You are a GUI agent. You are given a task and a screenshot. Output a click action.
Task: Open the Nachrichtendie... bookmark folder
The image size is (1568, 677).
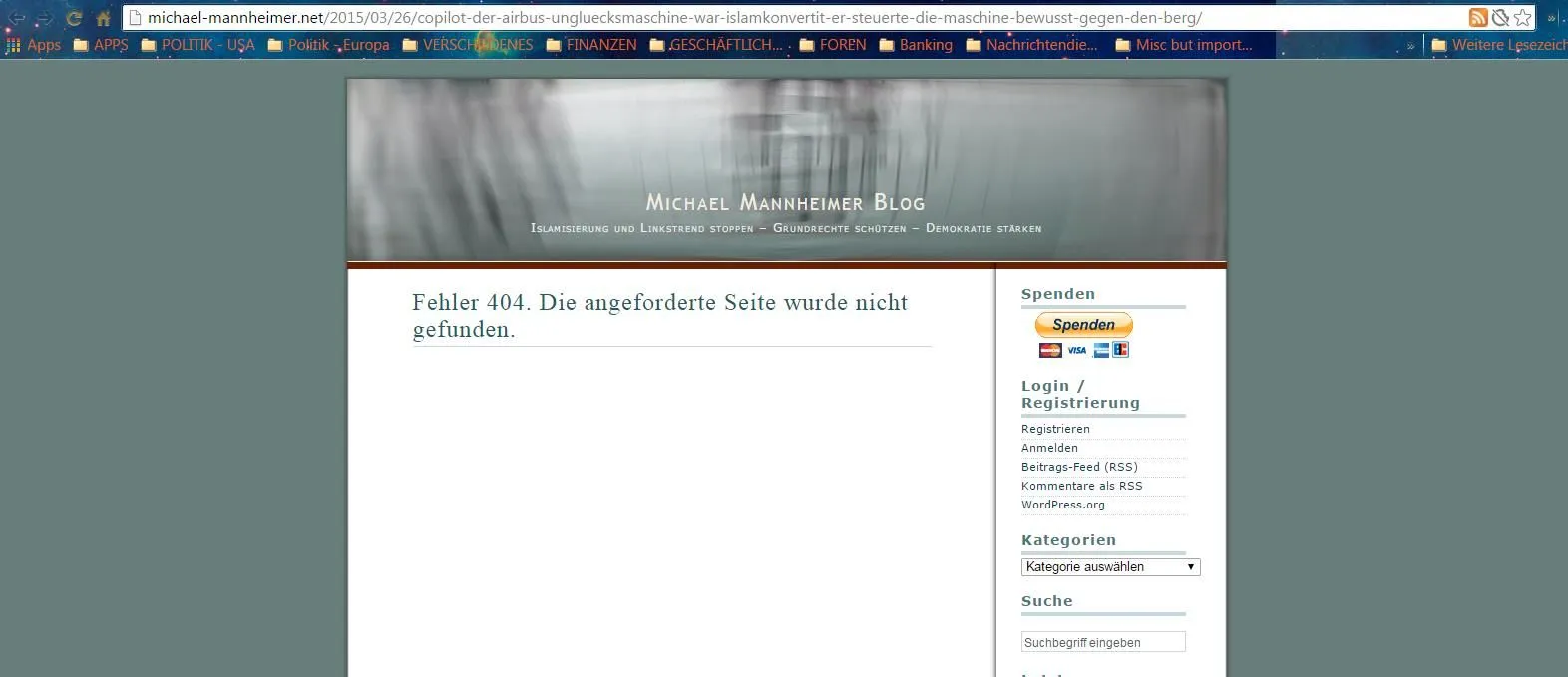click(x=1031, y=45)
